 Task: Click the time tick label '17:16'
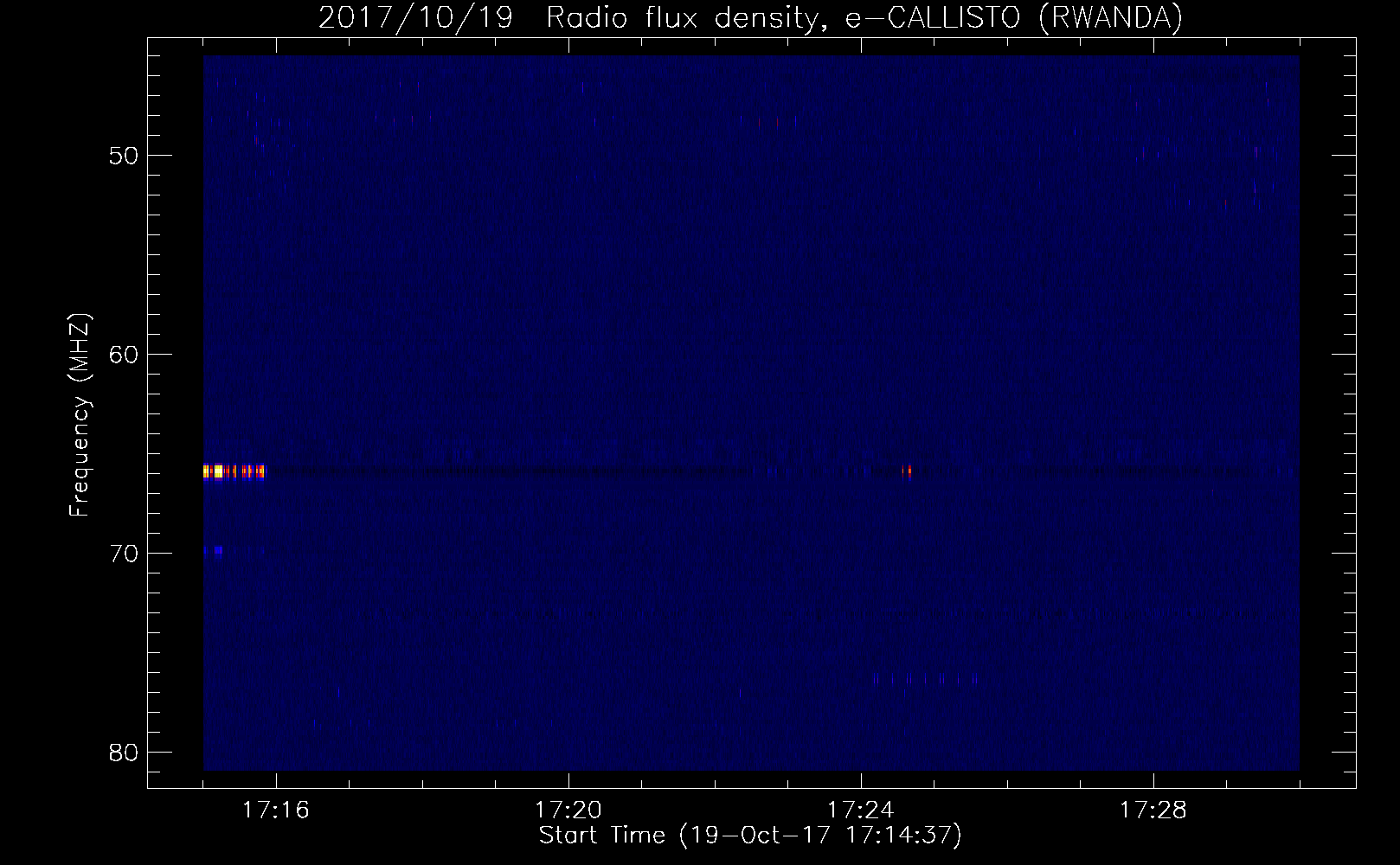276,811
